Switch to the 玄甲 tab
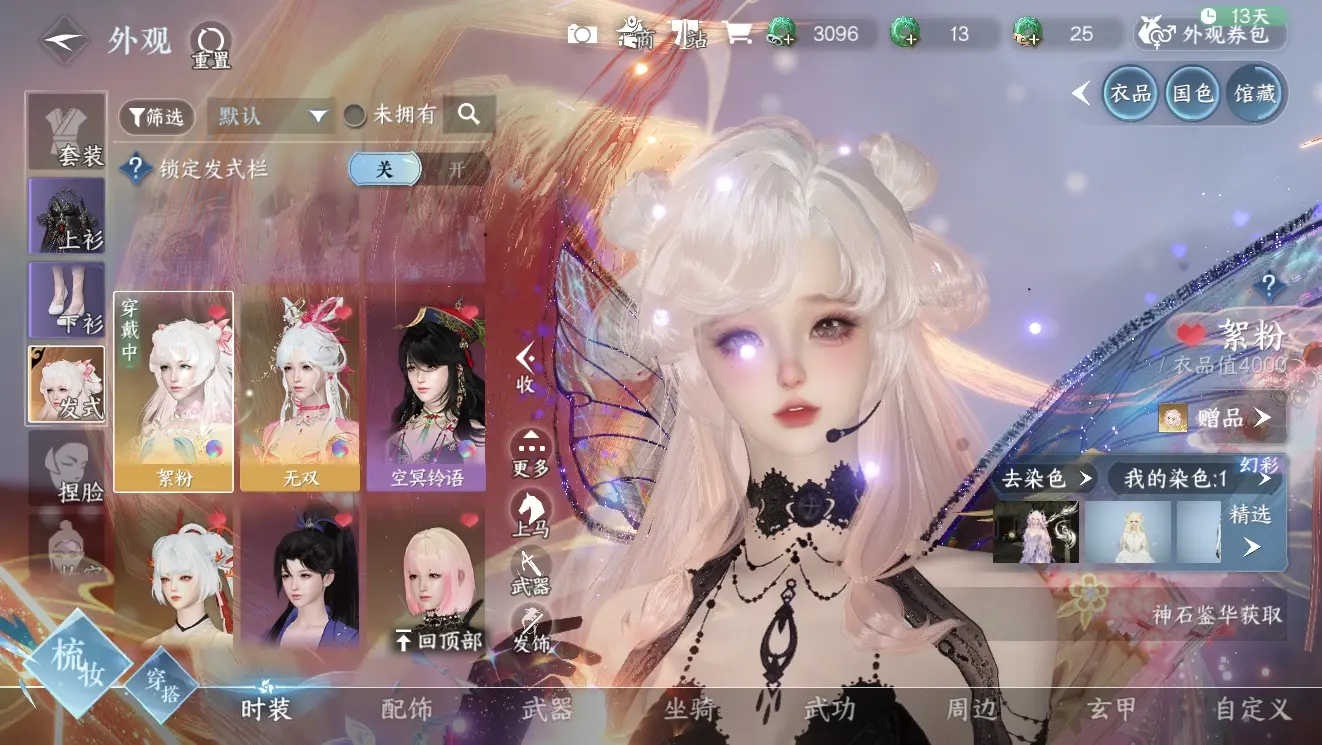1322x745 pixels. (x=1112, y=708)
